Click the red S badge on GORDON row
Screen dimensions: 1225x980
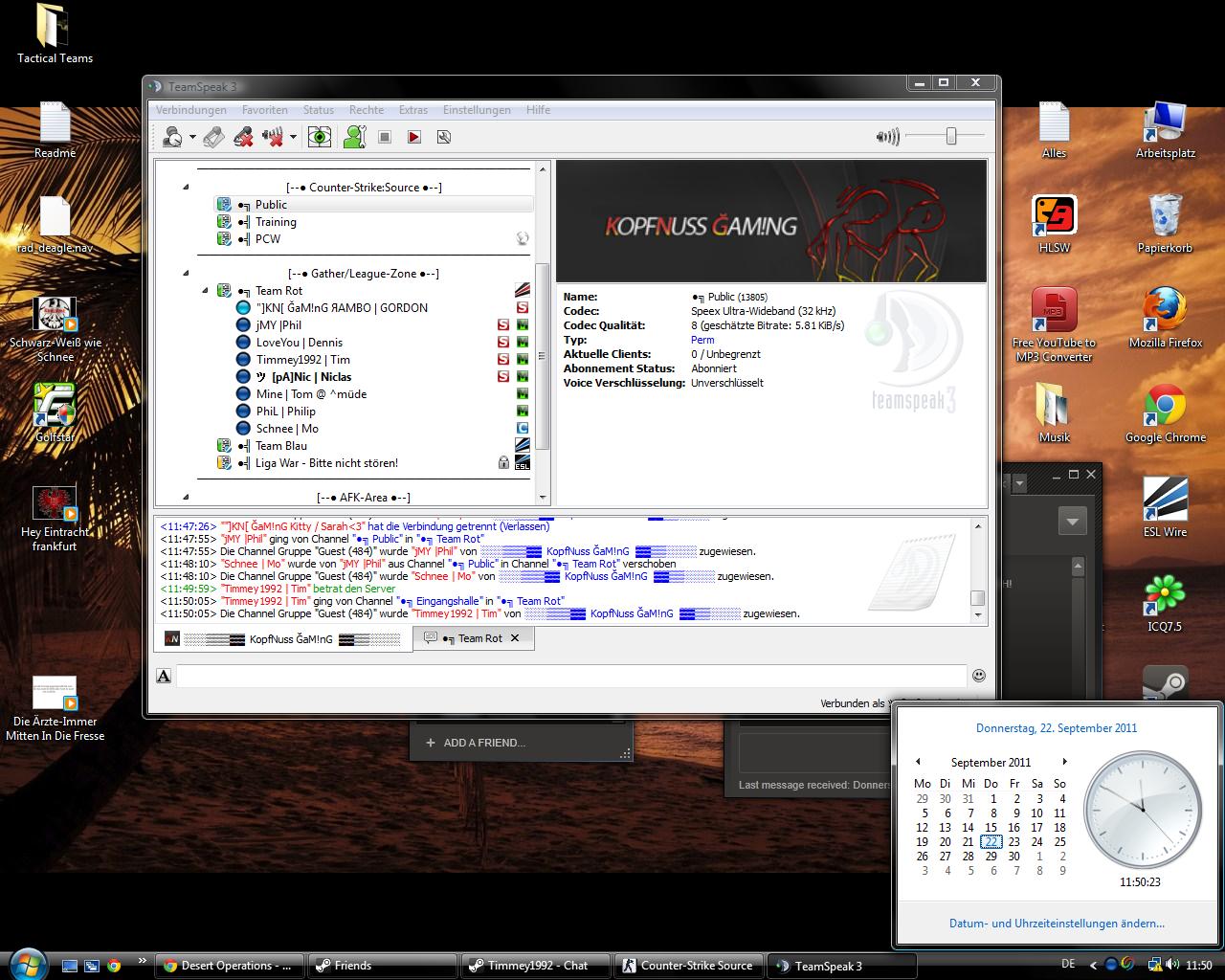pyautogui.click(x=523, y=308)
